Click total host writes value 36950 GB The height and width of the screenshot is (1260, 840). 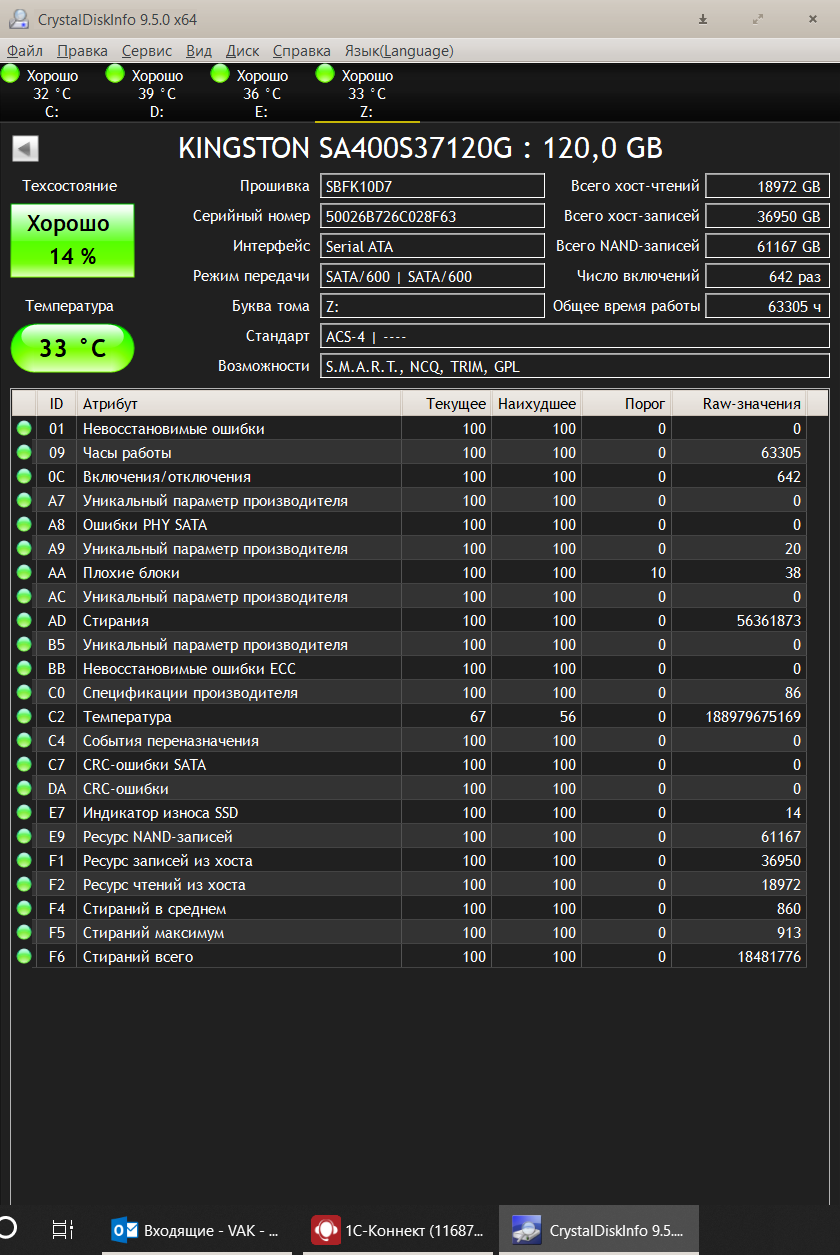(767, 216)
